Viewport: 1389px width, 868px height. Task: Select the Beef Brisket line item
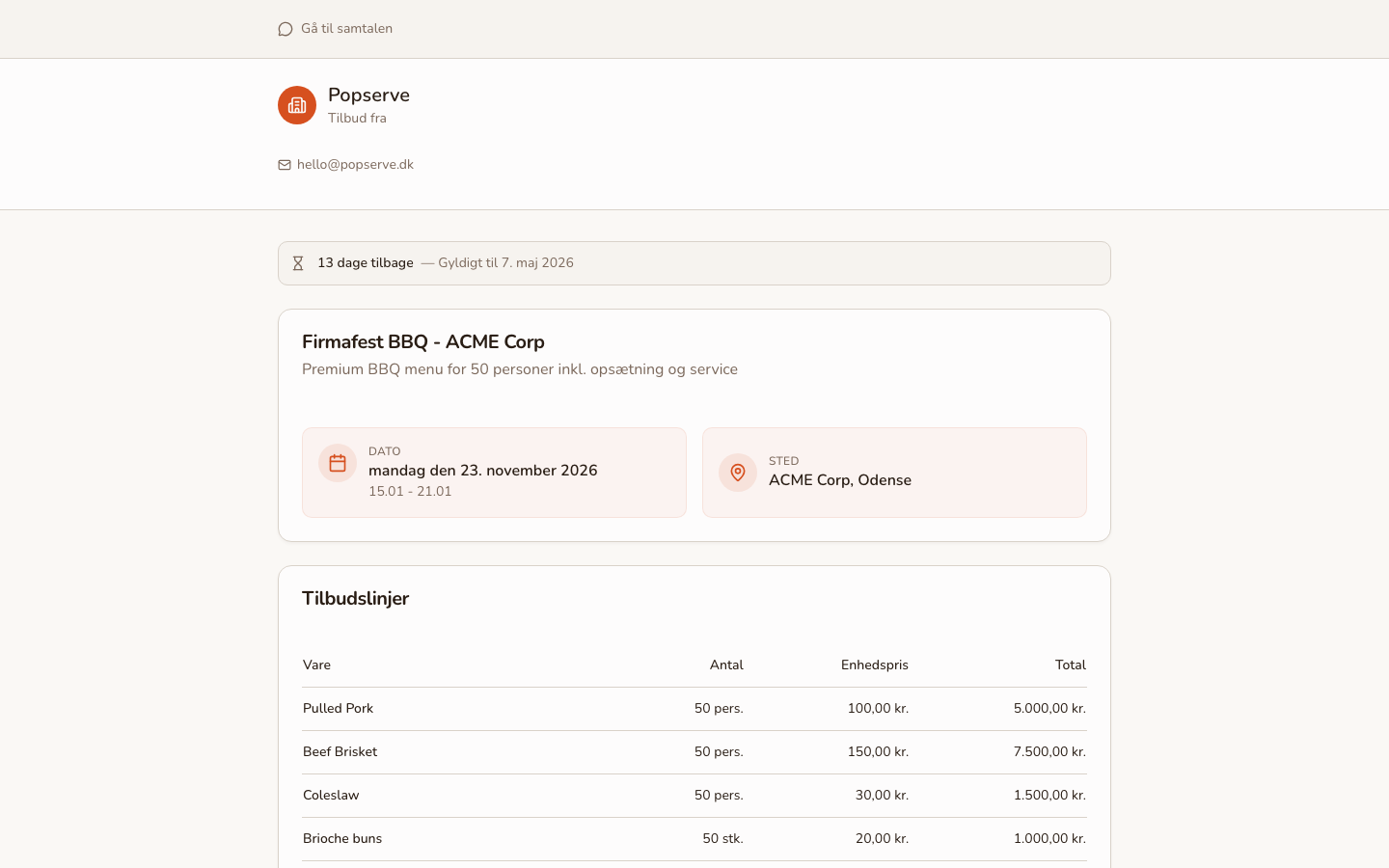pos(340,752)
